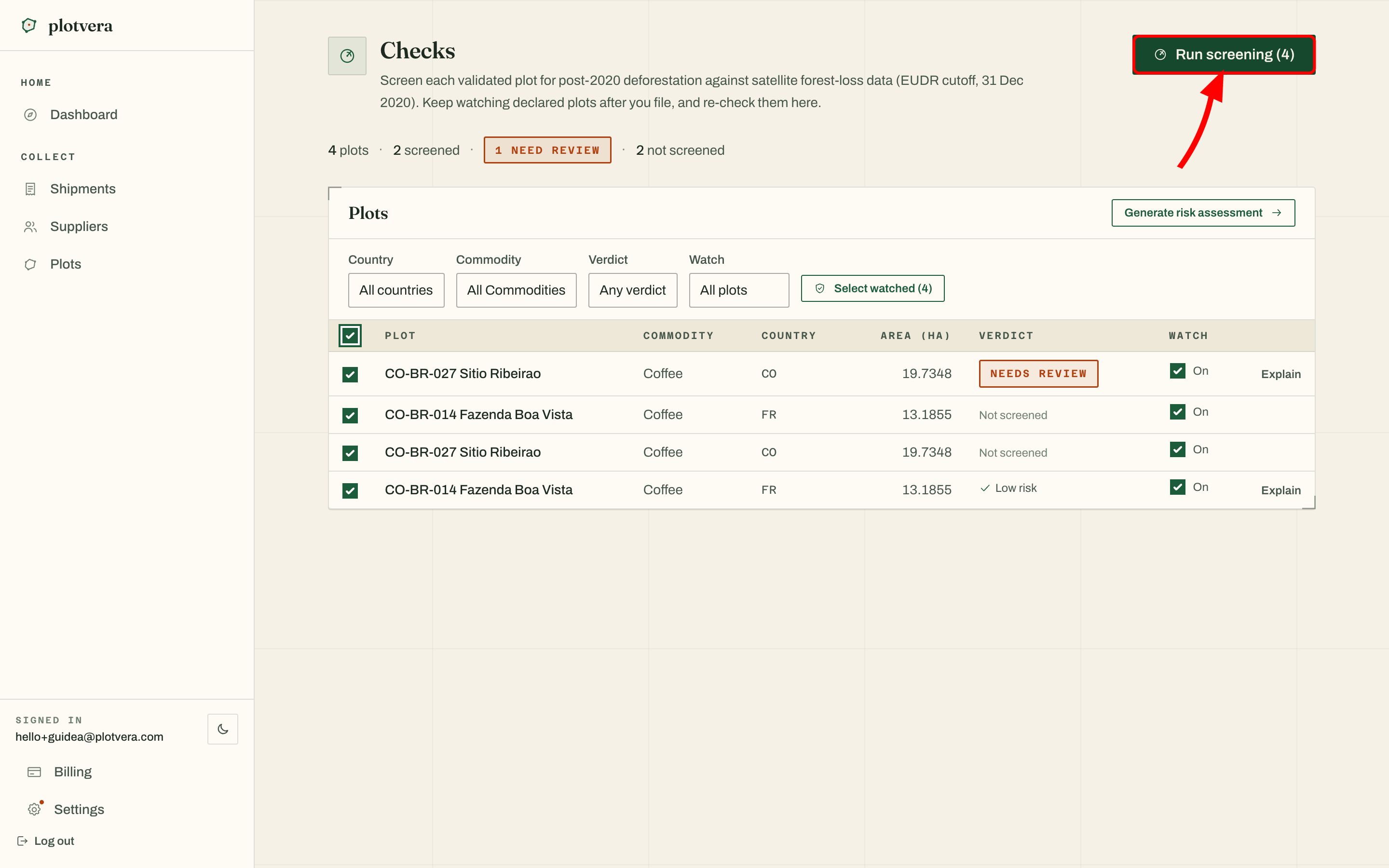Screen dimensions: 1389x868
Task: Click the VERDICT column header
Action: 1006,336
